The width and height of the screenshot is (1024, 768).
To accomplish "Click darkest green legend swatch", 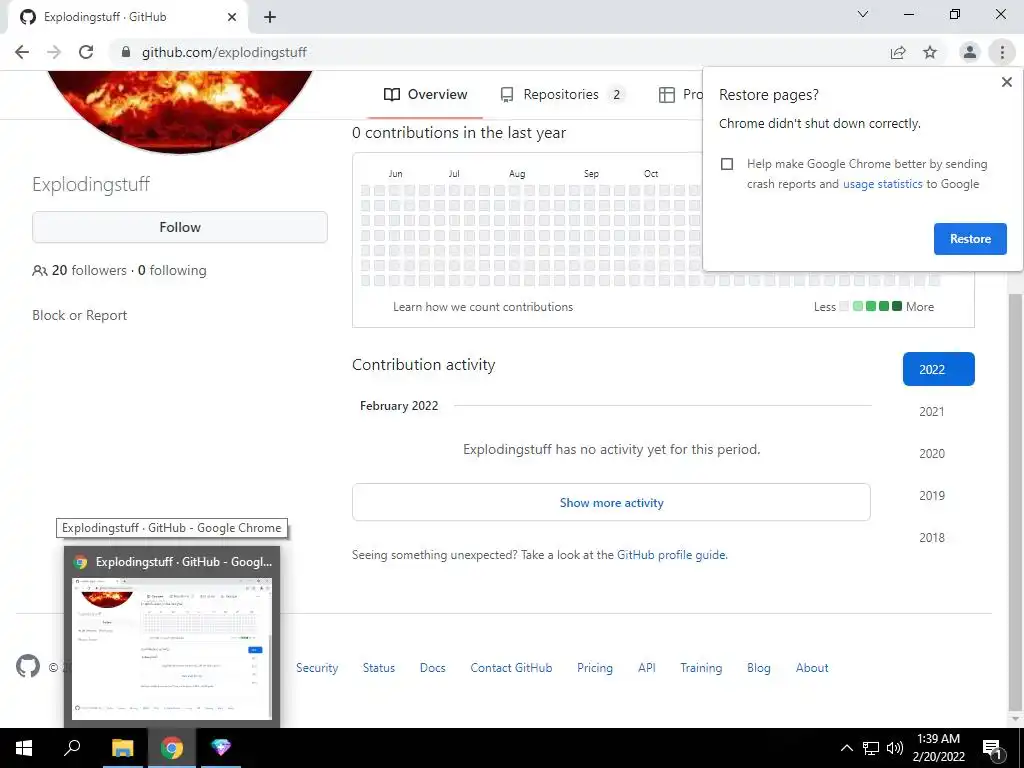I will coord(897,306).
